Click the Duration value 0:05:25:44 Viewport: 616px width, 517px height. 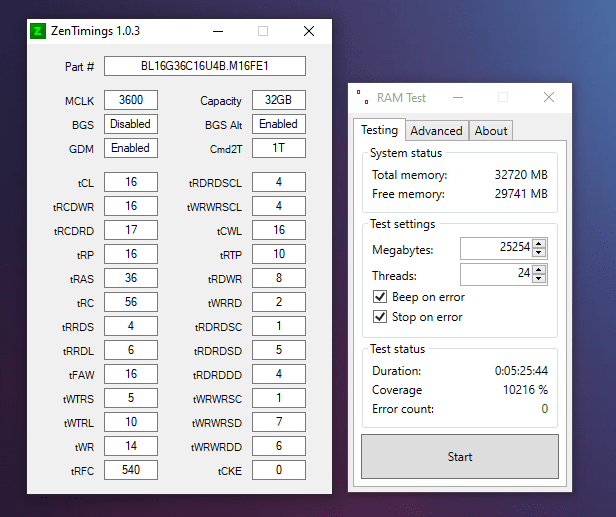521,370
